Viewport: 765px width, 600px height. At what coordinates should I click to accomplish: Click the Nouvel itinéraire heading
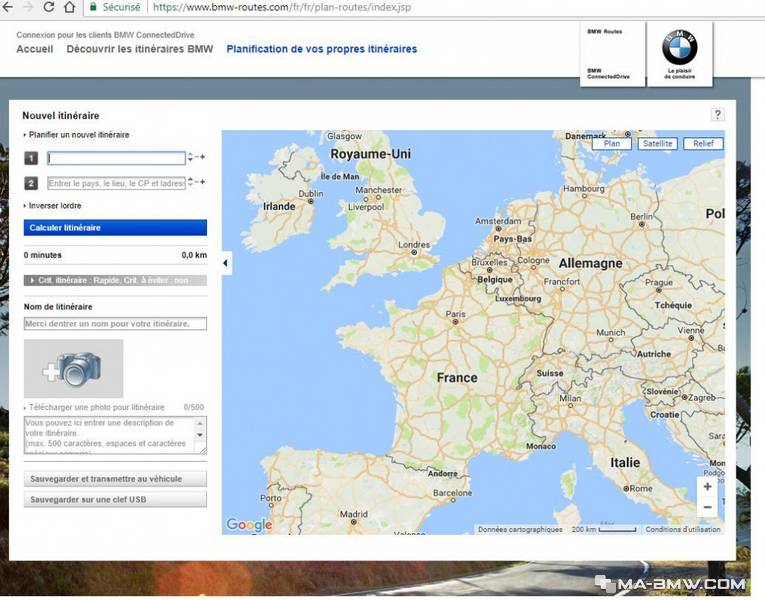(60, 116)
